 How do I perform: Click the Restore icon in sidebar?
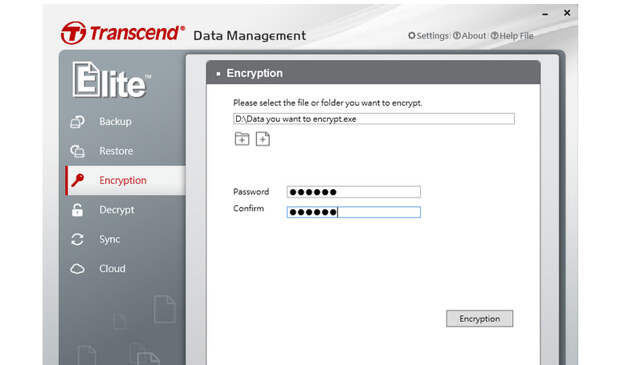(78, 151)
